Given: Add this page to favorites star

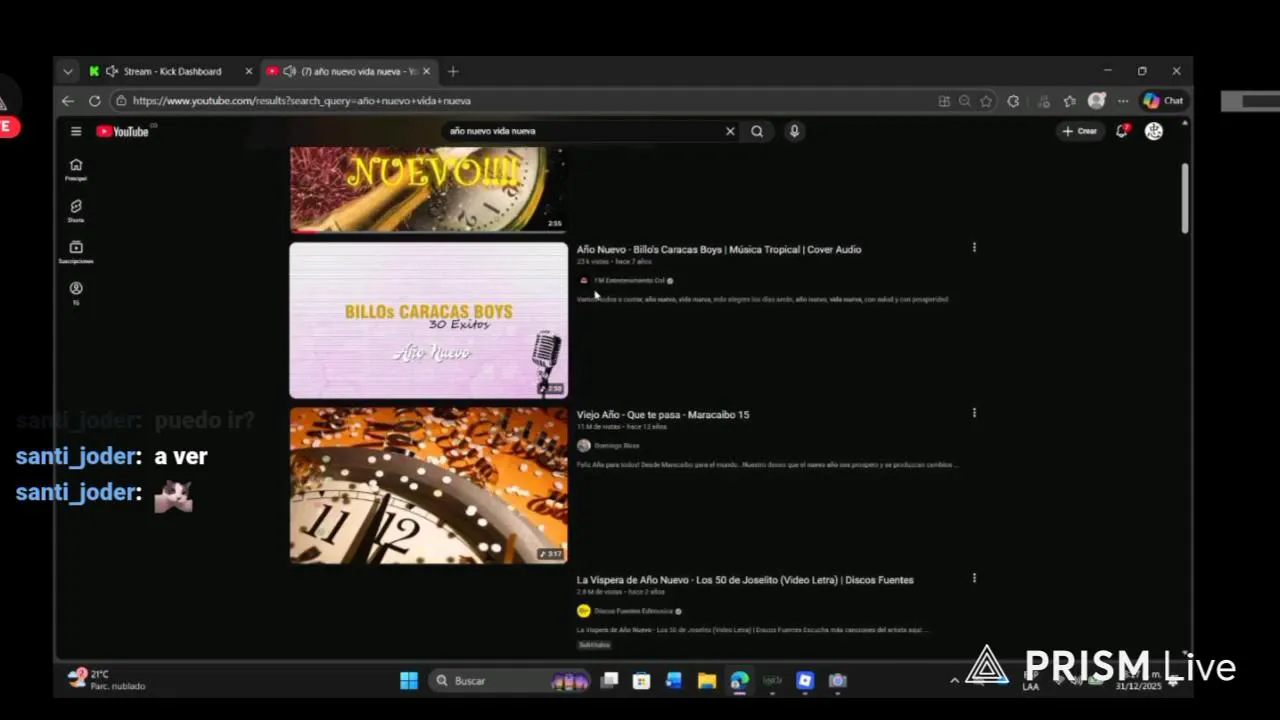Looking at the screenshot, I should point(986,101).
